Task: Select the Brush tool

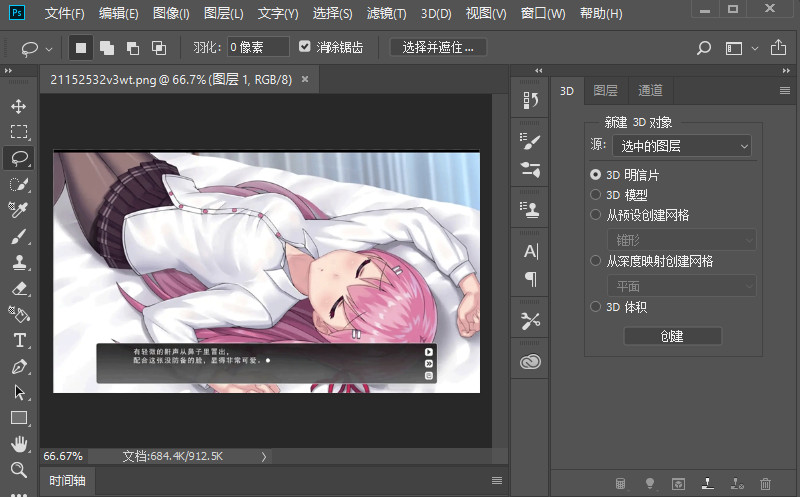Action: pos(19,236)
